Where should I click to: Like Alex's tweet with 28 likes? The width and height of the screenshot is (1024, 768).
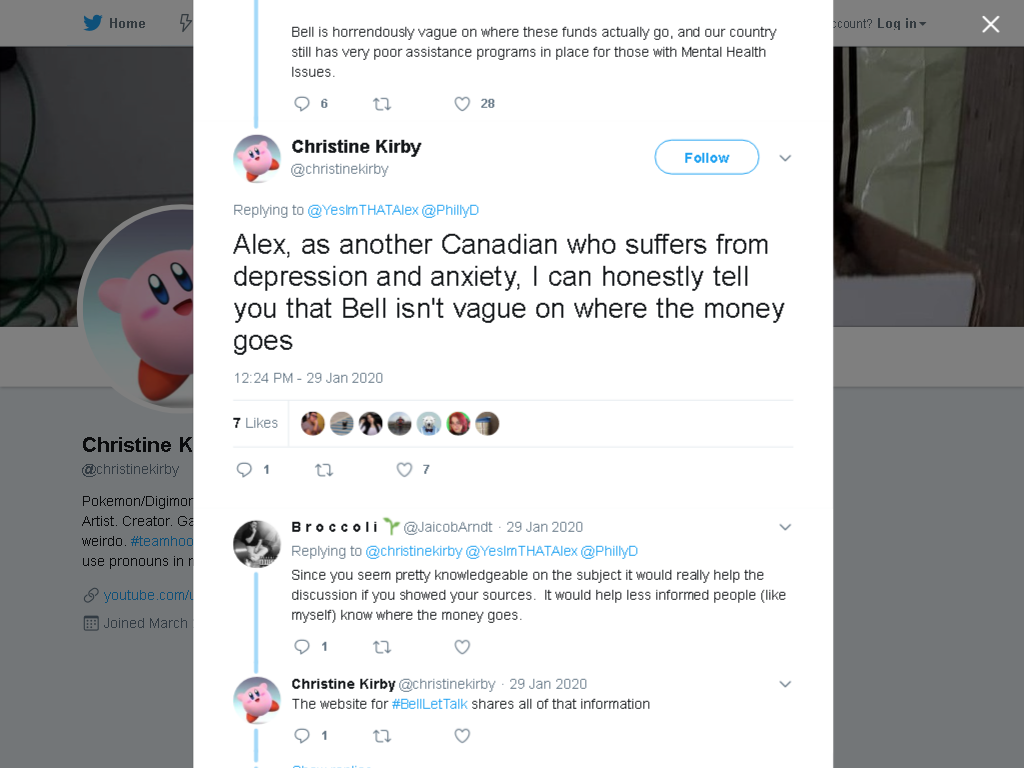462,104
